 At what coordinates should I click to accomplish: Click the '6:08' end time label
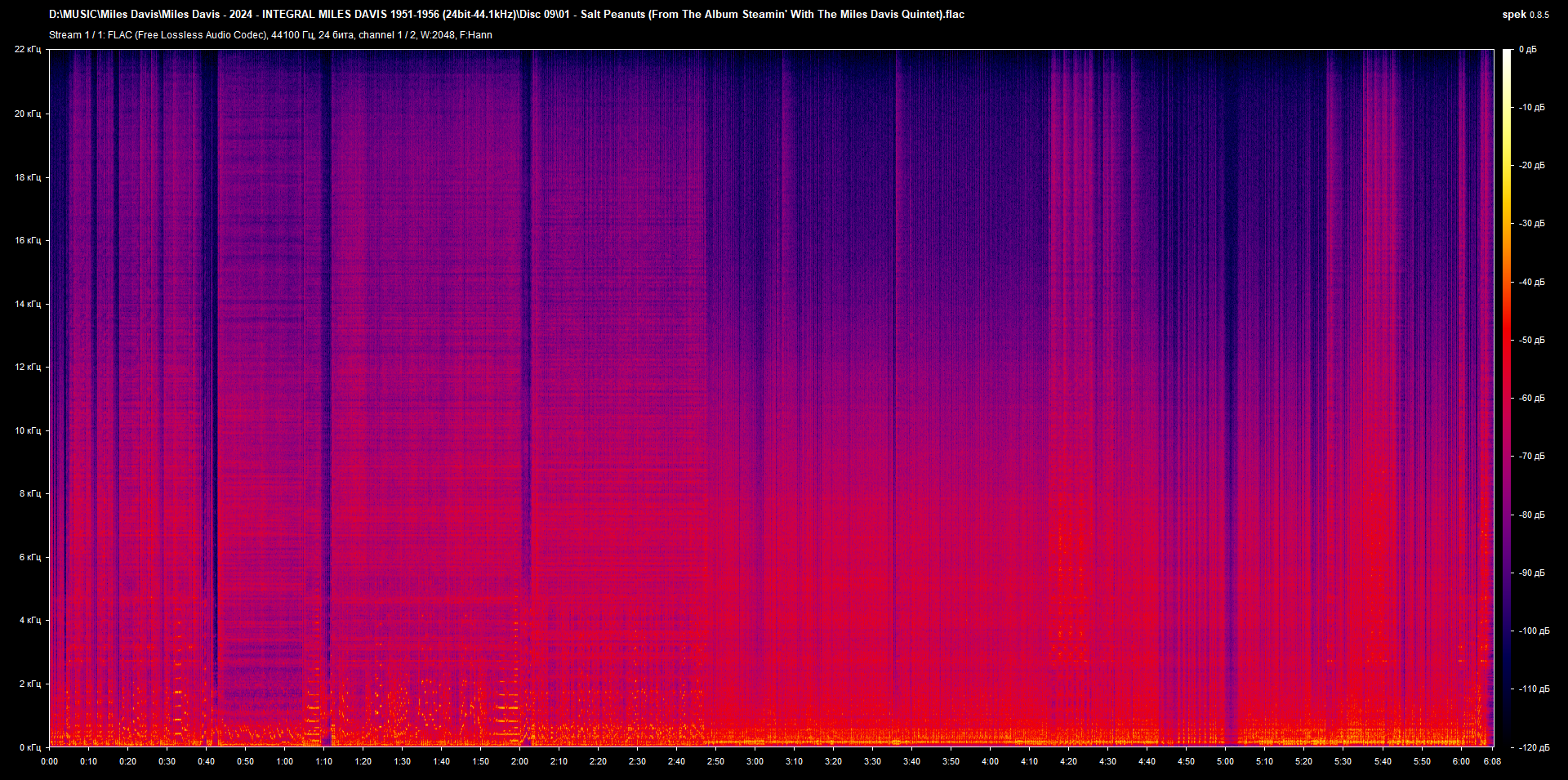coord(1492,761)
